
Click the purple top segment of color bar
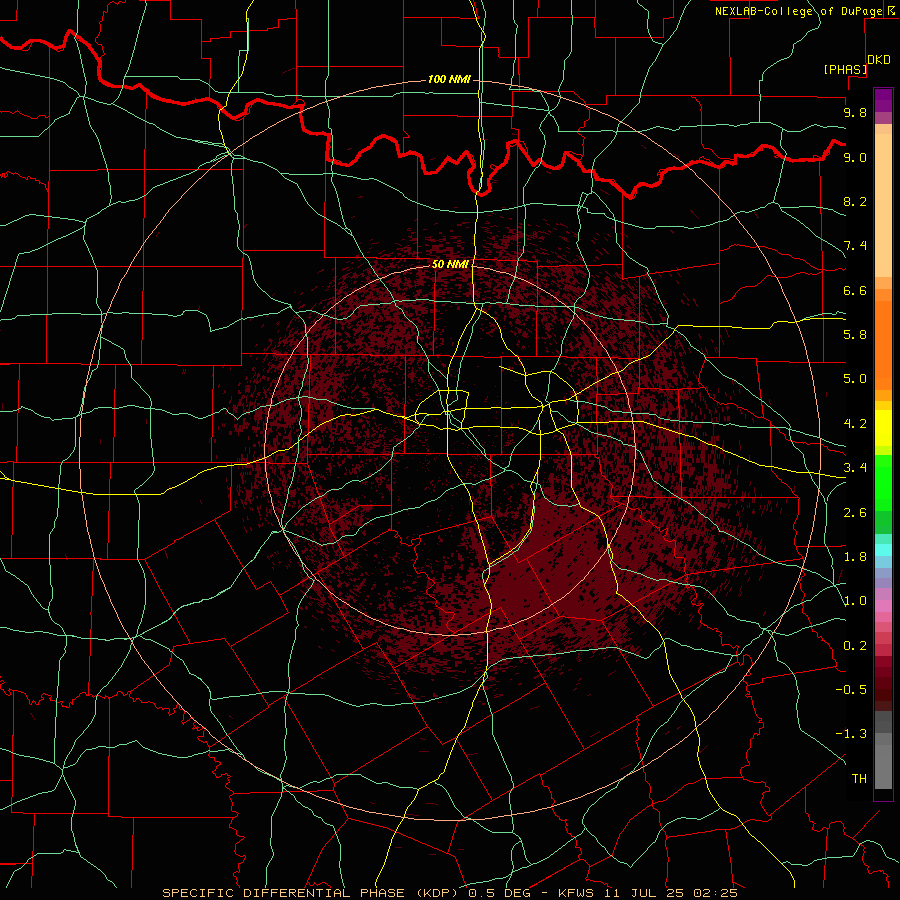point(883,101)
